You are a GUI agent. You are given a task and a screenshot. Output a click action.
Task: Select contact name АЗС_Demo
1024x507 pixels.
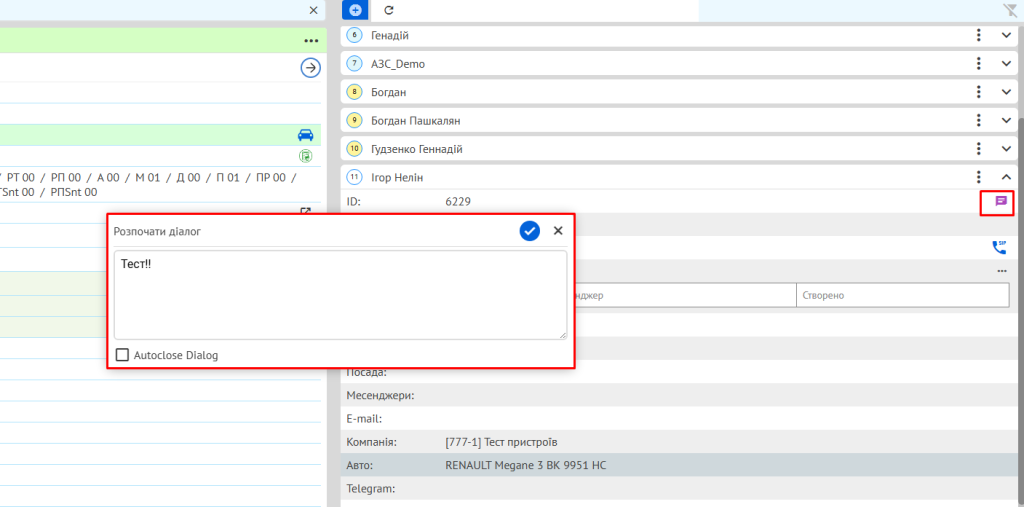(397, 64)
